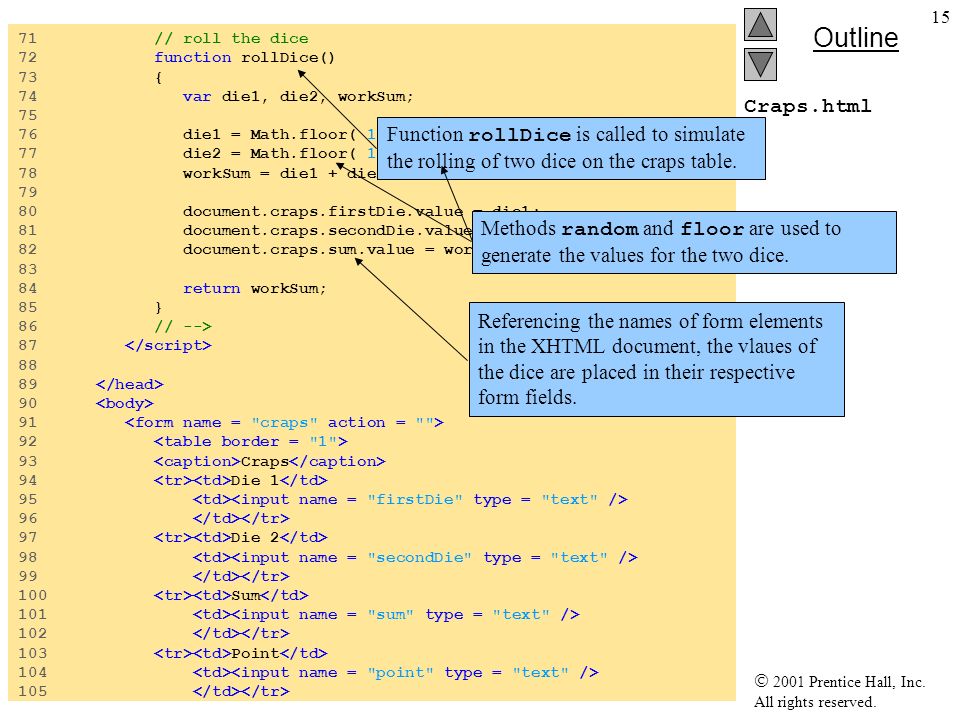This screenshot has width=960, height=720.
Task: Click the Prentice Hall copyright notice
Action: pyautogui.click(x=839, y=692)
